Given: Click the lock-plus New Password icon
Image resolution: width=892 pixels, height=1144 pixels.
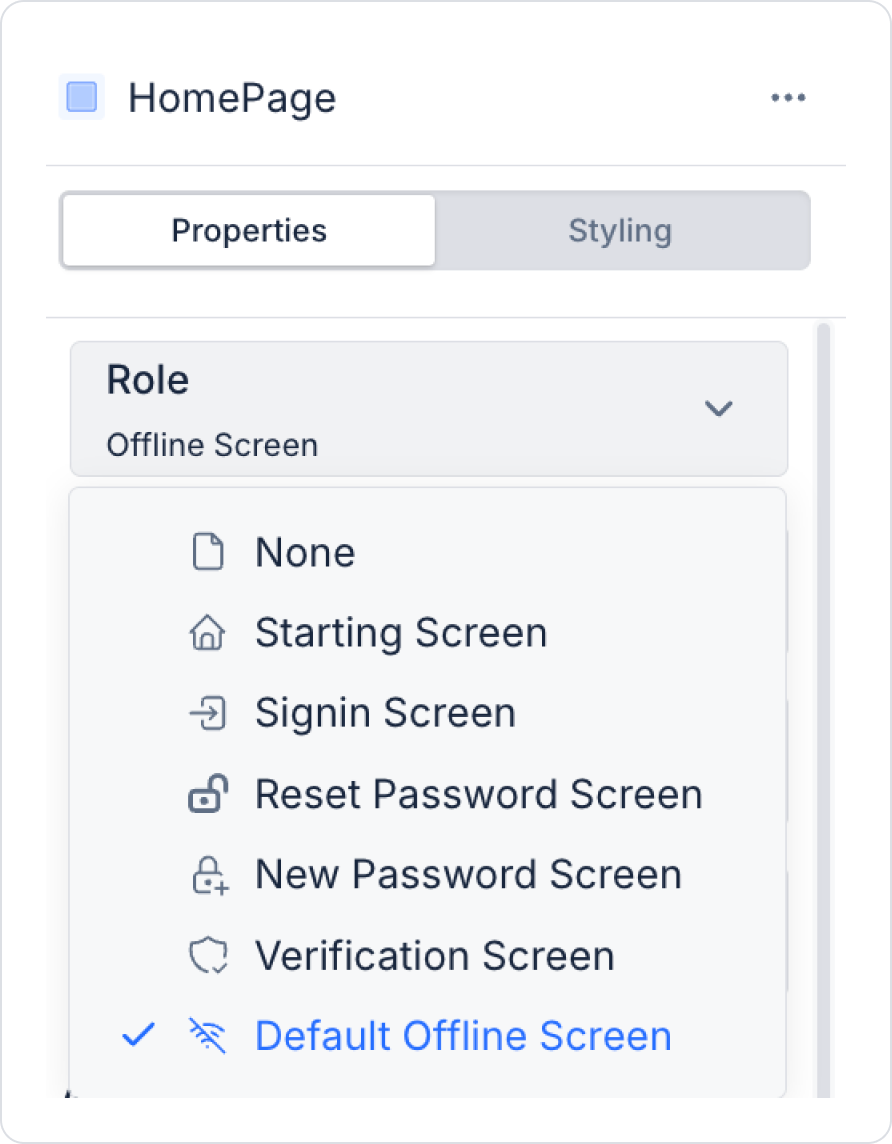Looking at the screenshot, I should click(208, 874).
